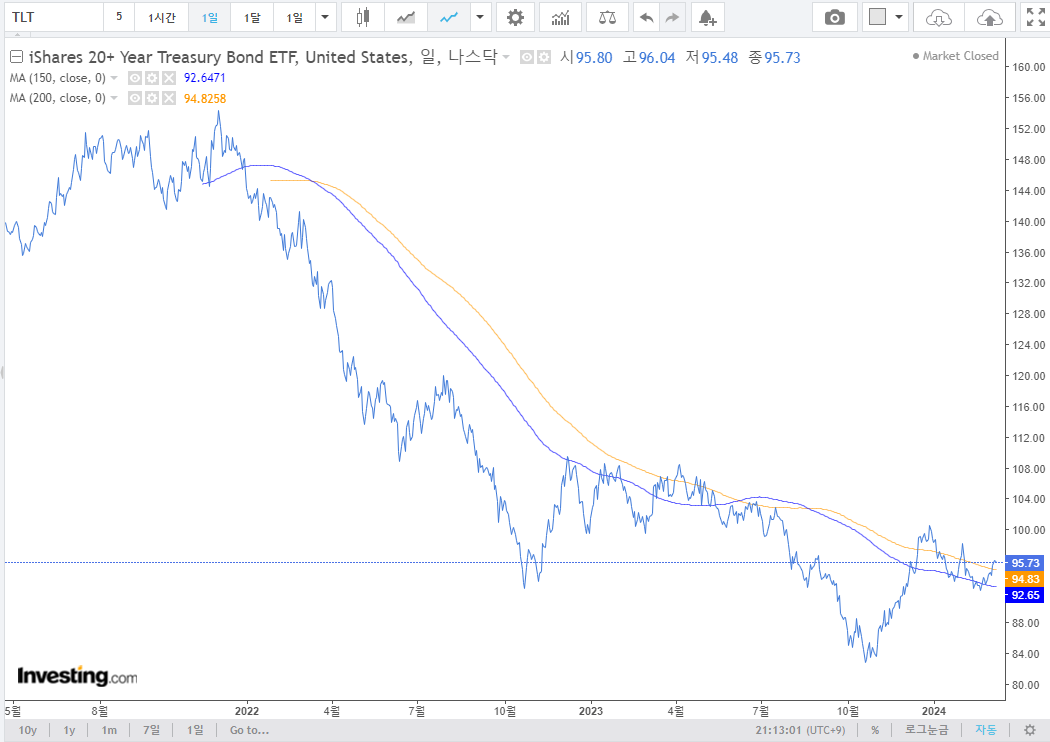Open axis settings gear in bottom corner
Image resolution: width=1050 pixels, height=742 pixels.
point(1030,730)
